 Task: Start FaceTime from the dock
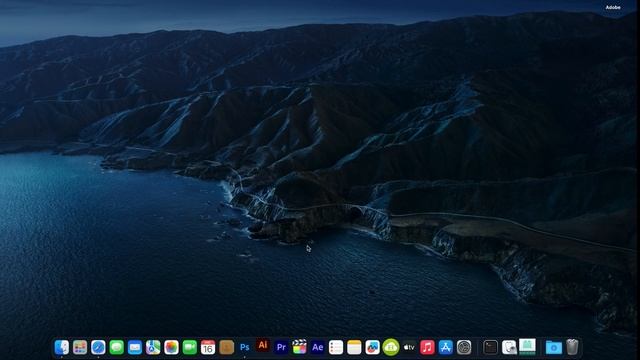(190, 347)
